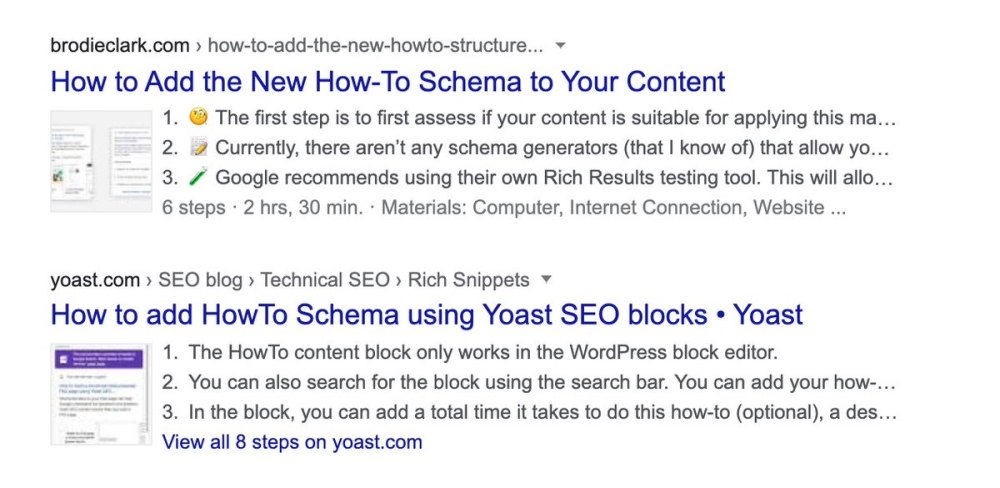1000x488 pixels.
Task: Expand the dropdown arrow after Rich Snippets breadcrumb
Action: click(545, 279)
